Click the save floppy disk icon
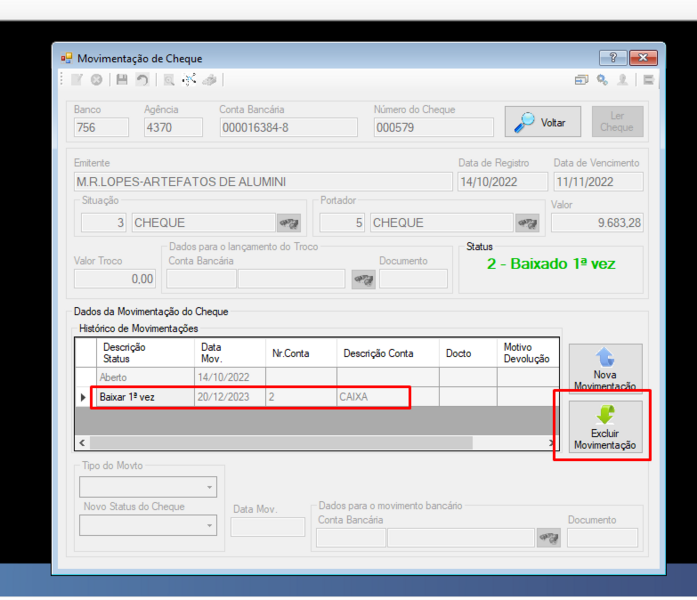 point(122,80)
